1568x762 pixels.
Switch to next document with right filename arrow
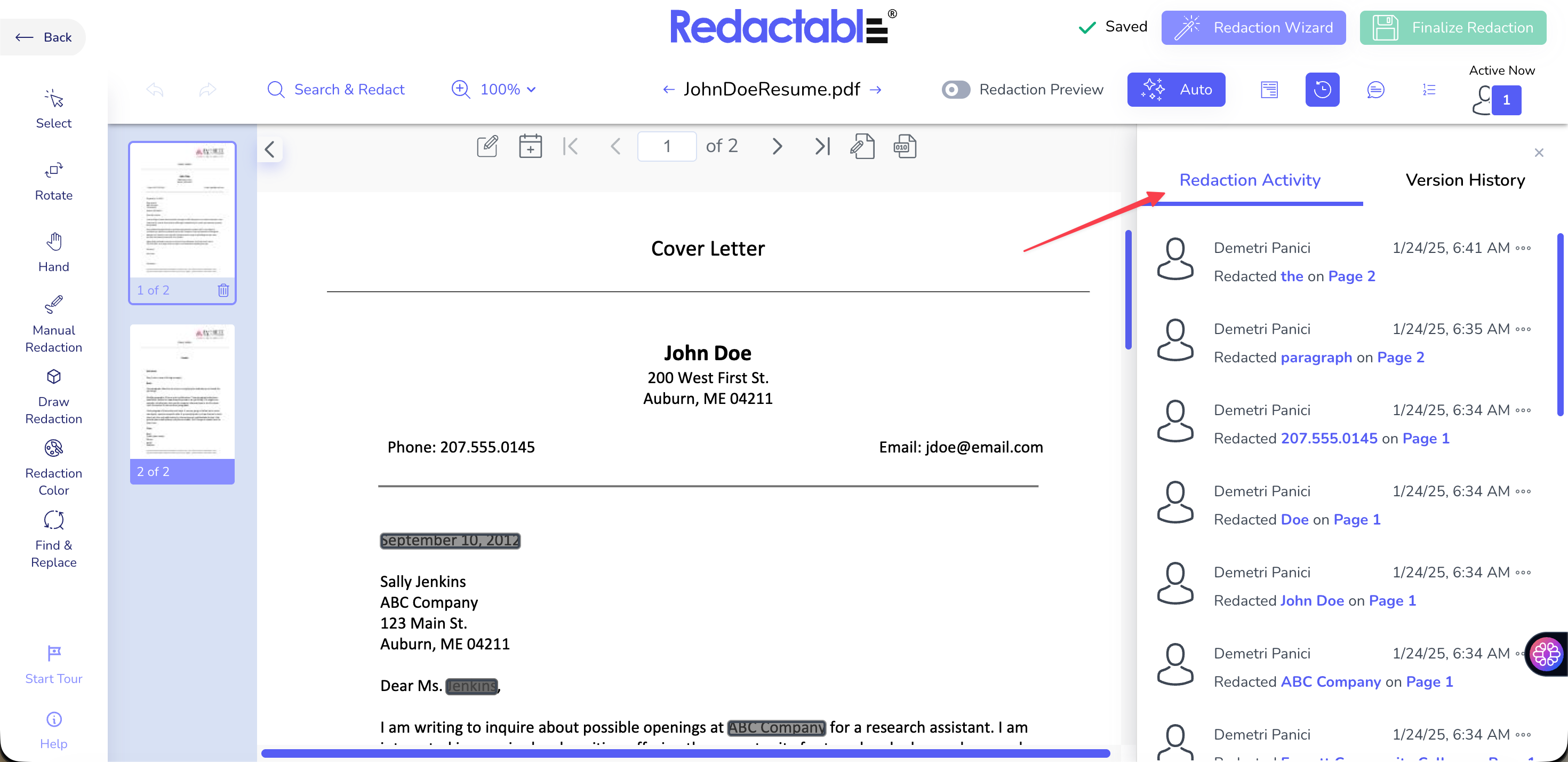click(875, 90)
